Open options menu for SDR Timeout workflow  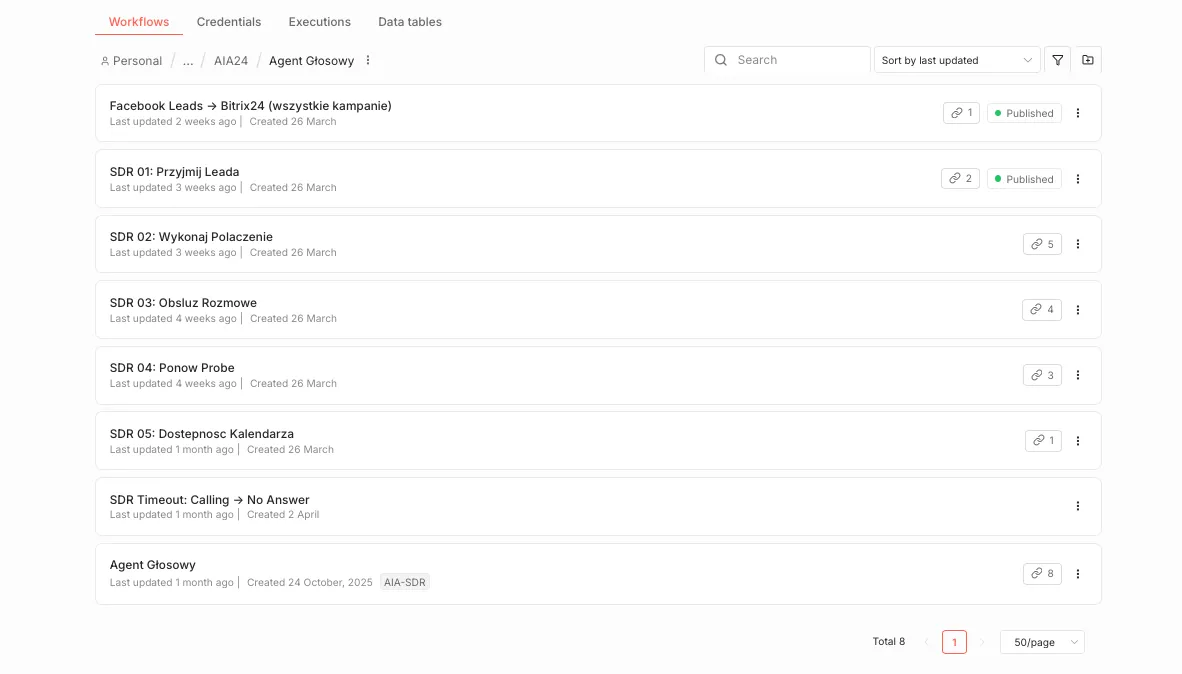pos(1078,507)
